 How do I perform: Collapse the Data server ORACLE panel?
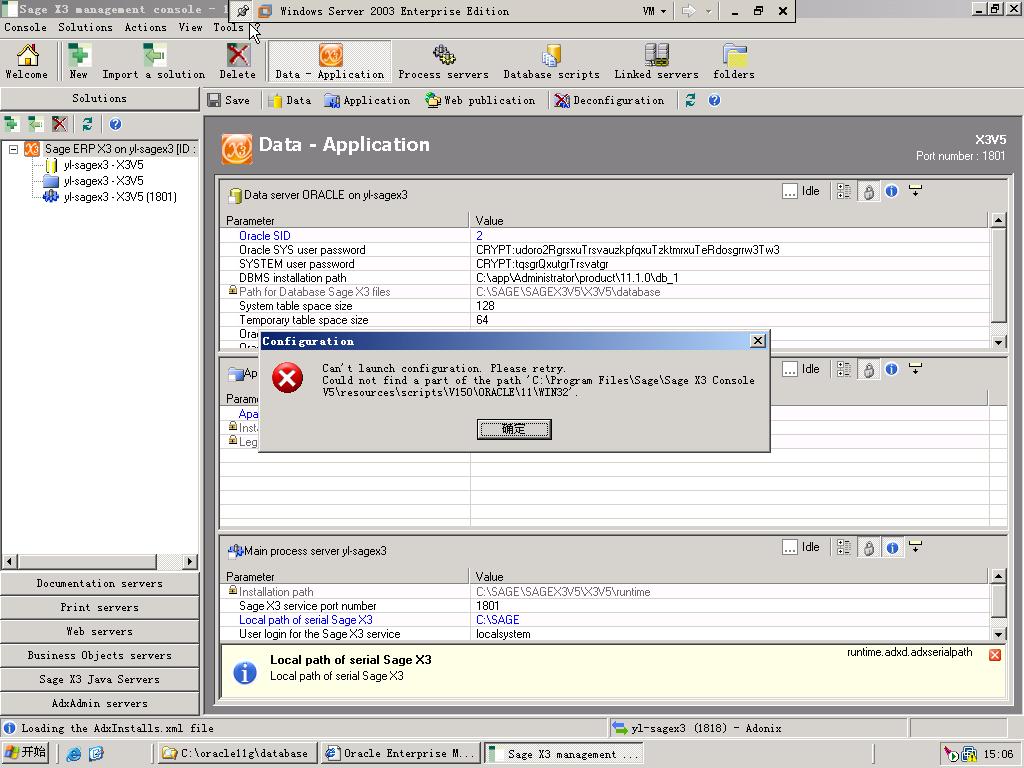915,191
